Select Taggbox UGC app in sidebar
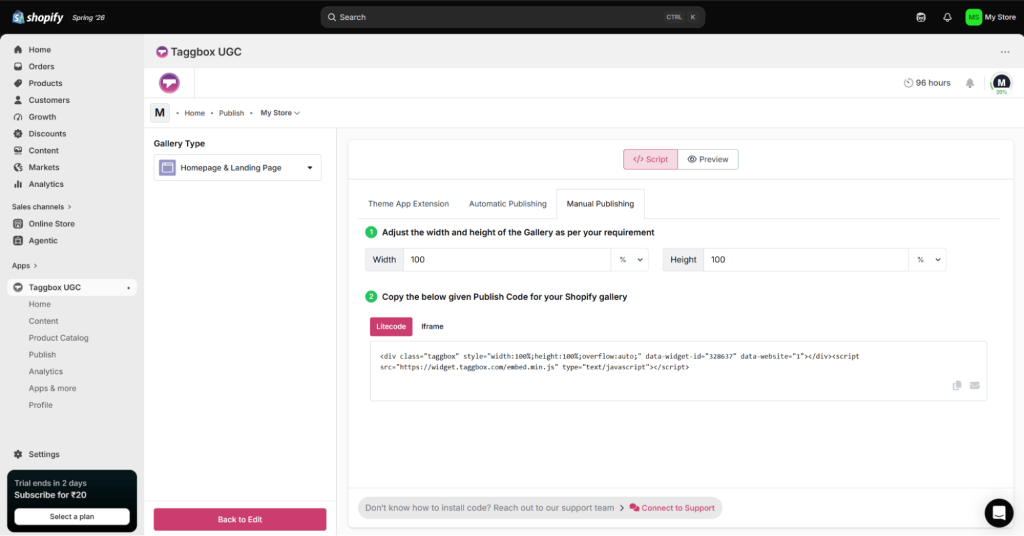This screenshot has width=1024, height=536. (72, 287)
